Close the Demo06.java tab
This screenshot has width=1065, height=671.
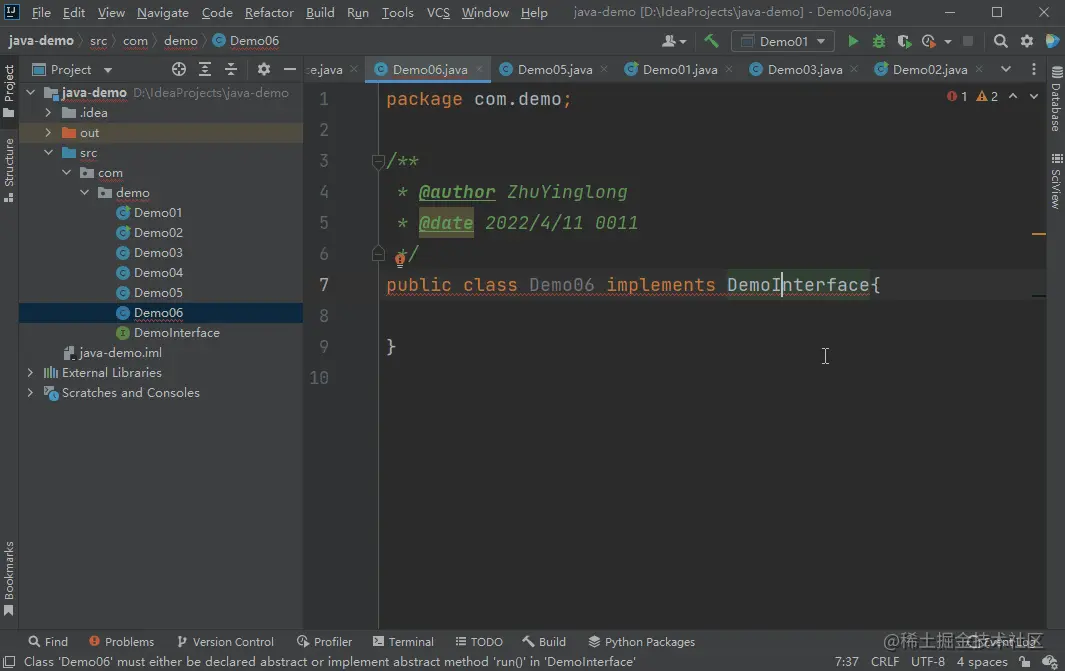(x=480, y=69)
